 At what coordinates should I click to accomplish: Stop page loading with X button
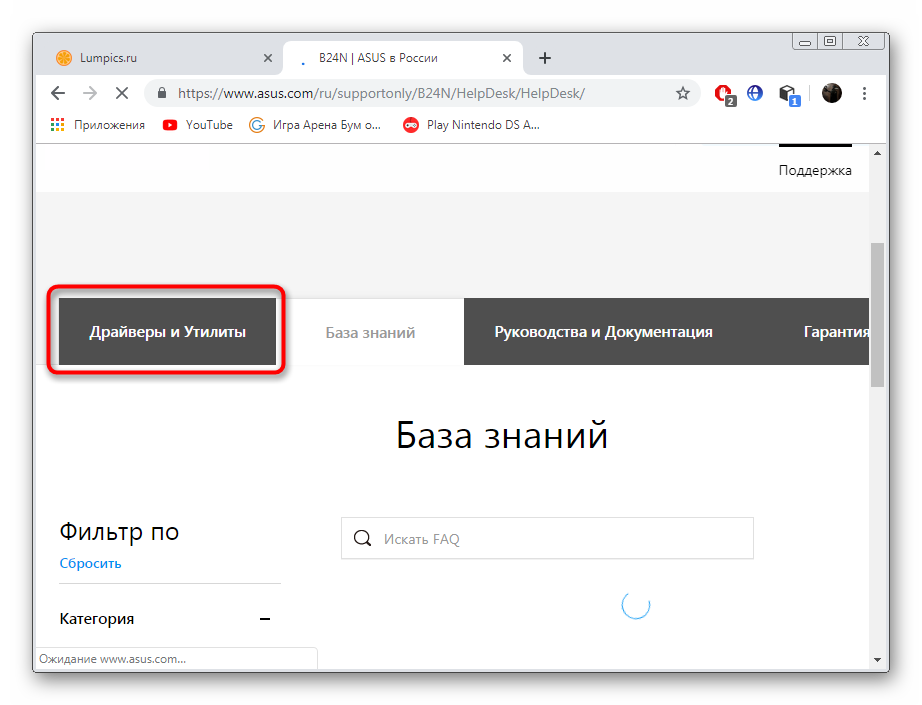[122, 93]
